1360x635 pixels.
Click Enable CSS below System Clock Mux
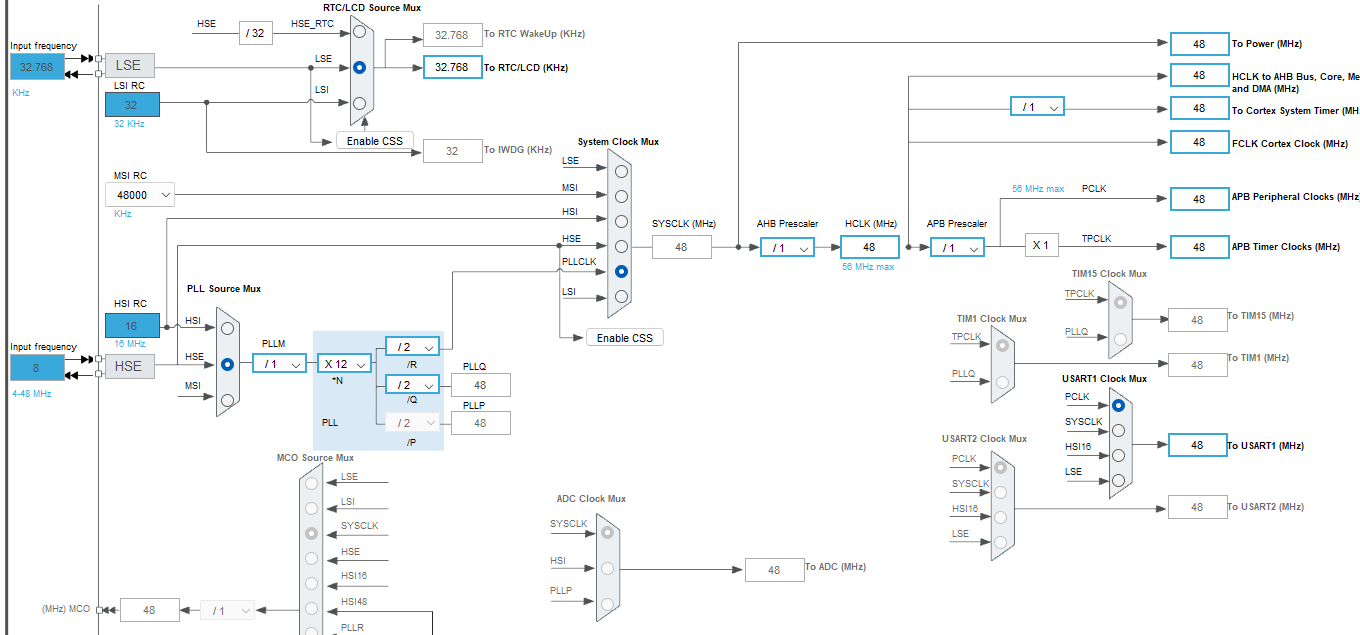[625, 337]
